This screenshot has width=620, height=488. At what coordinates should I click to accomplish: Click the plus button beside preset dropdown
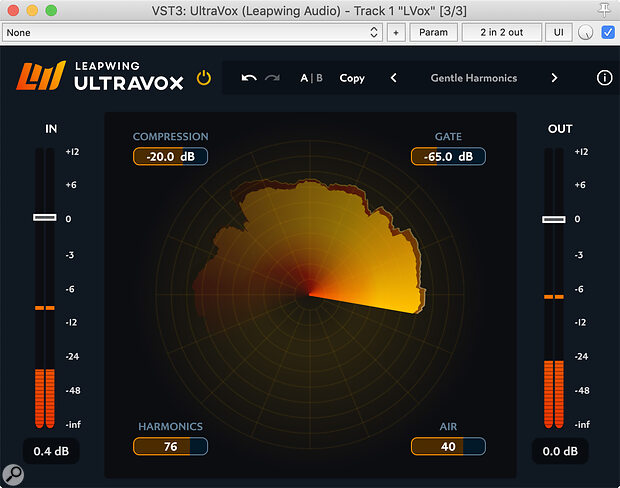[396, 32]
